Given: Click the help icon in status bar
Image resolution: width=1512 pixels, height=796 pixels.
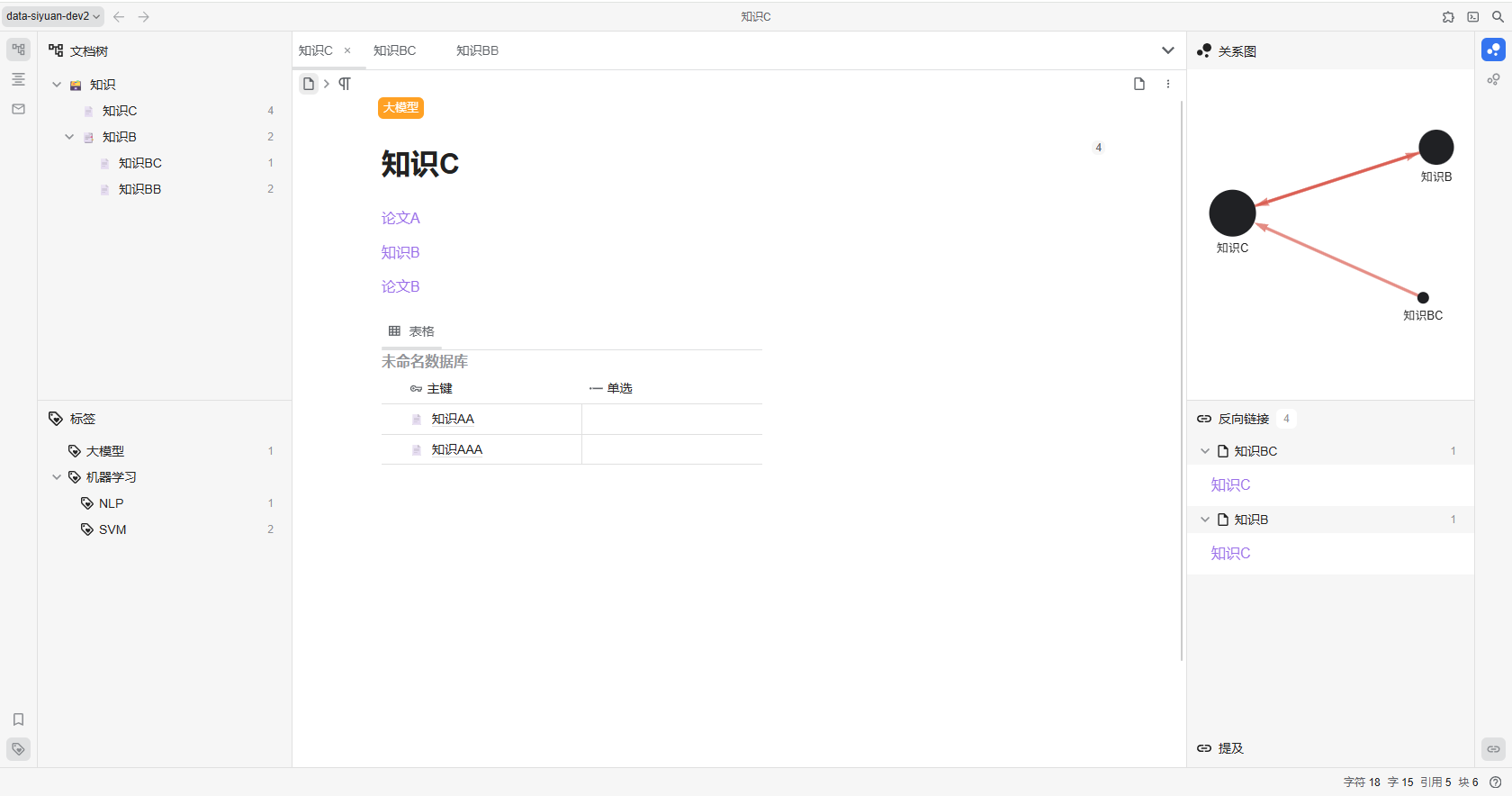Looking at the screenshot, I should pyautogui.click(x=1495, y=782).
